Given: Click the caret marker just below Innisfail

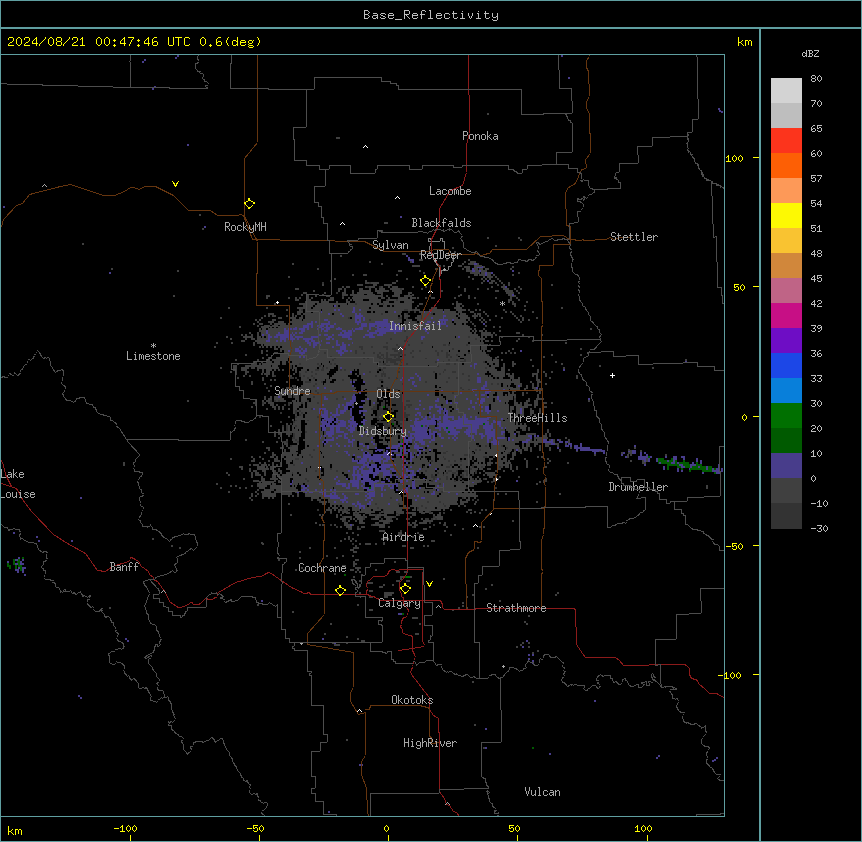Looking at the screenshot, I should 400,348.
